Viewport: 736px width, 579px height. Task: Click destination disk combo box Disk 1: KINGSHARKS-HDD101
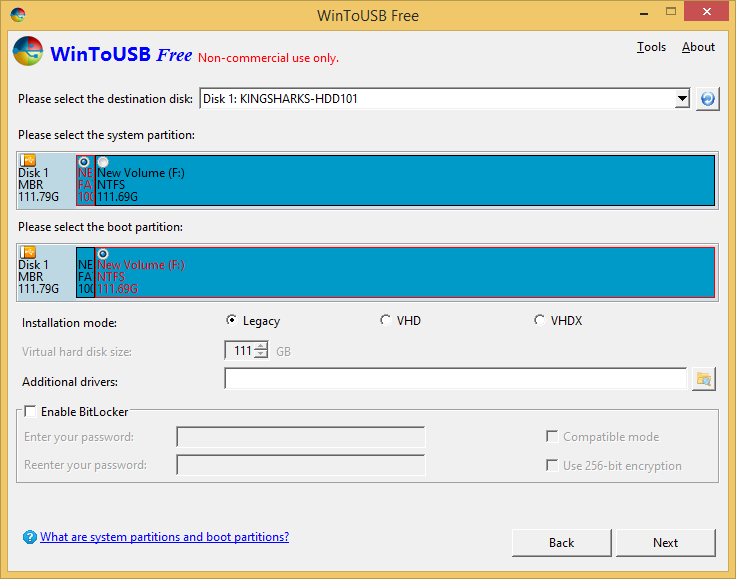pos(445,99)
